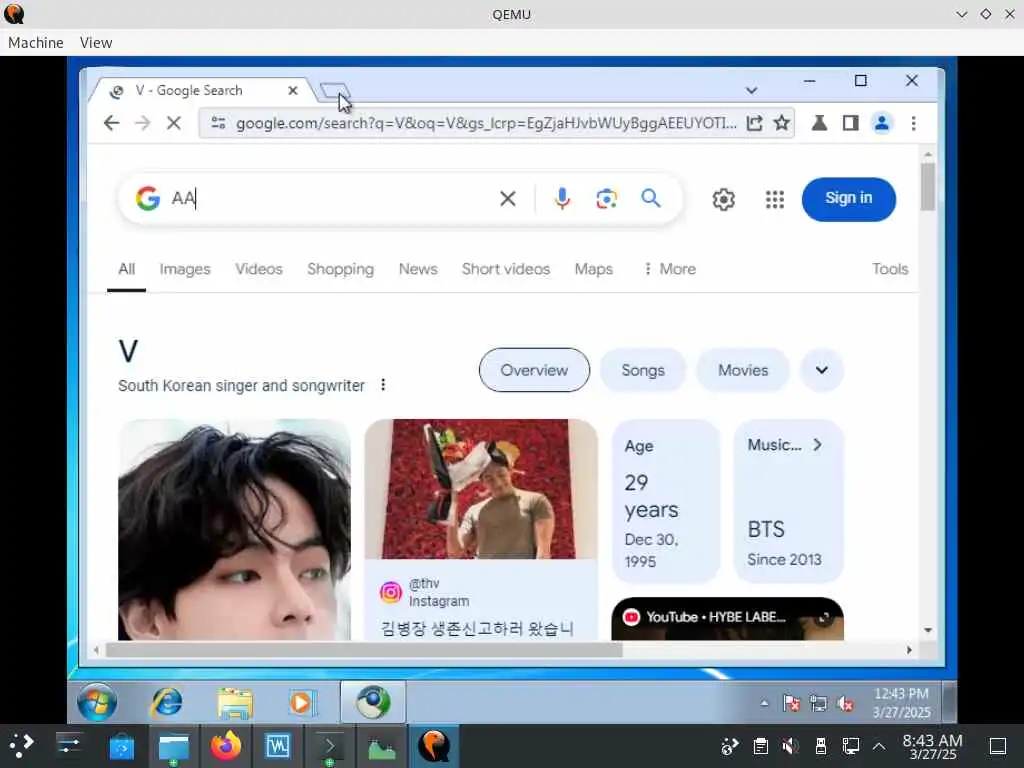Open site information icon in address bar
Screen dimensions: 1024x768
[218, 123]
